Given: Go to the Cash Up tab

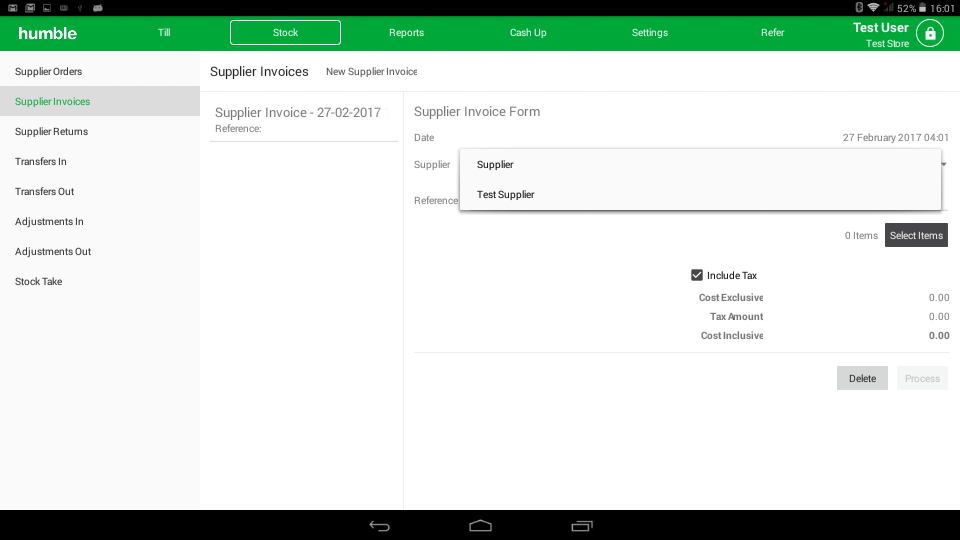Looking at the screenshot, I should point(528,32).
